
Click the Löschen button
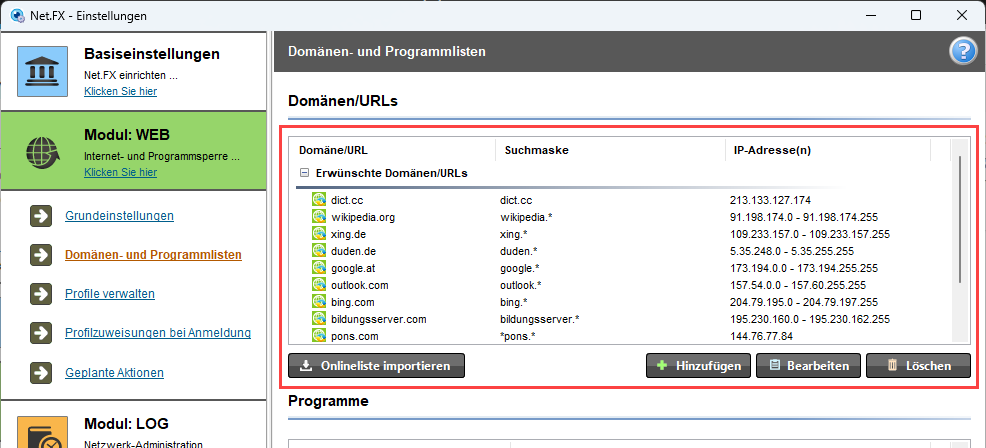[x=918, y=366]
